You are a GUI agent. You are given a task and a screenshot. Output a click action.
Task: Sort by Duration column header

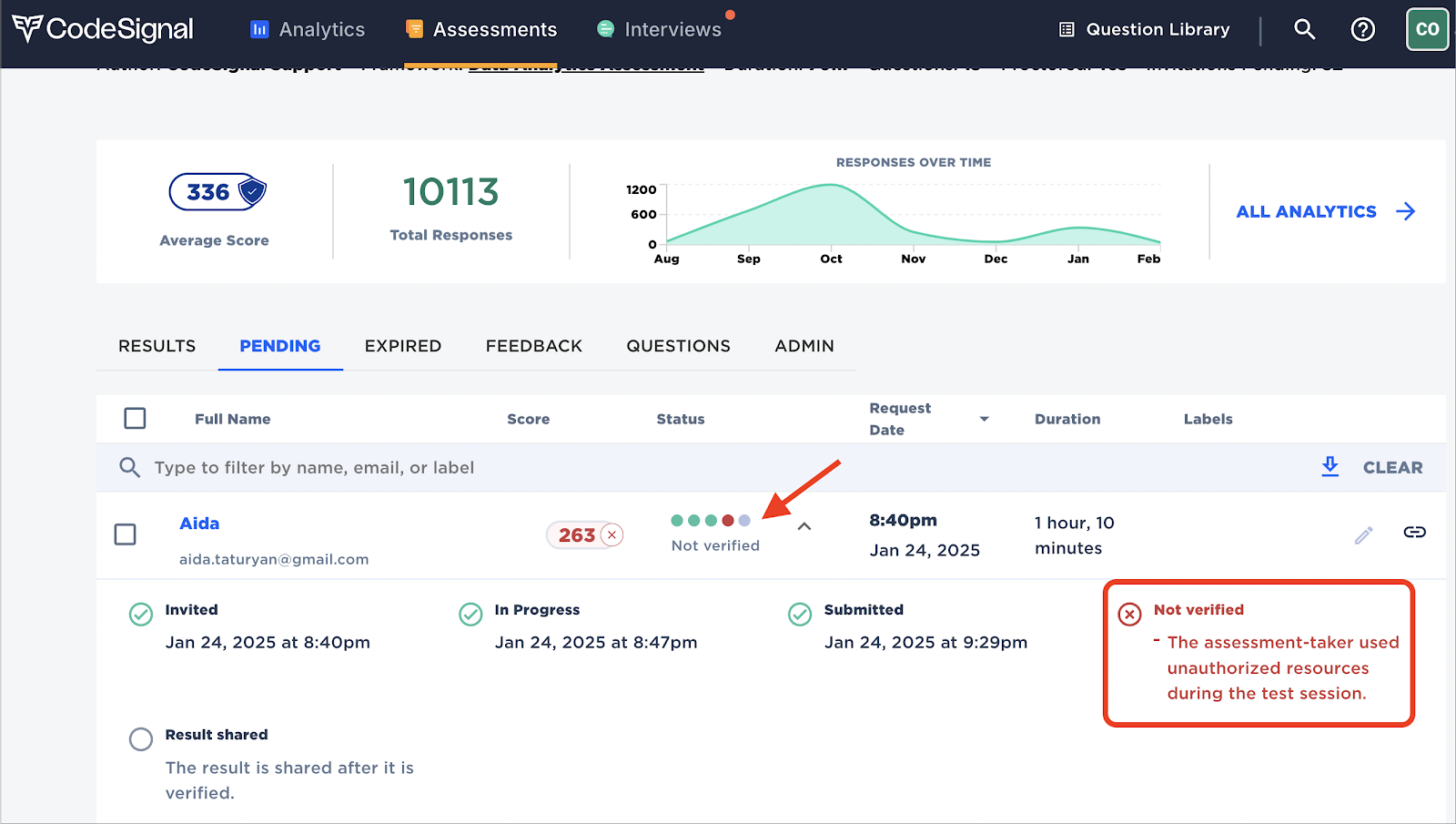click(x=1067, y=419)
